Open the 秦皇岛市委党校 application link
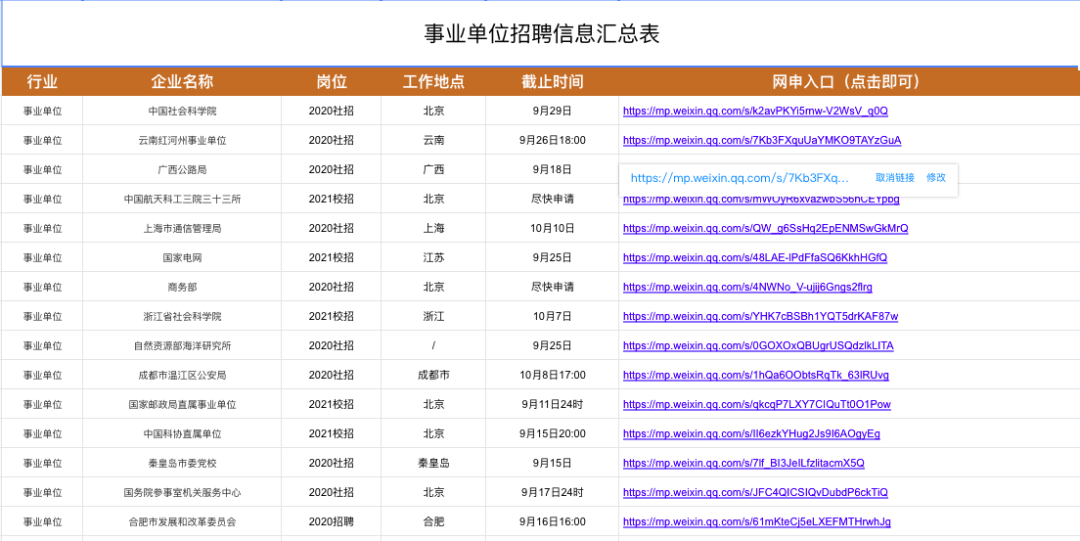 click(x=744, y=462)
